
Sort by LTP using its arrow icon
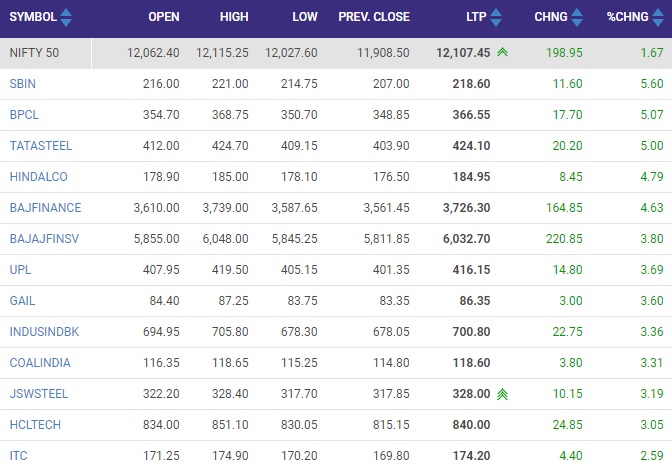(496, 17)
